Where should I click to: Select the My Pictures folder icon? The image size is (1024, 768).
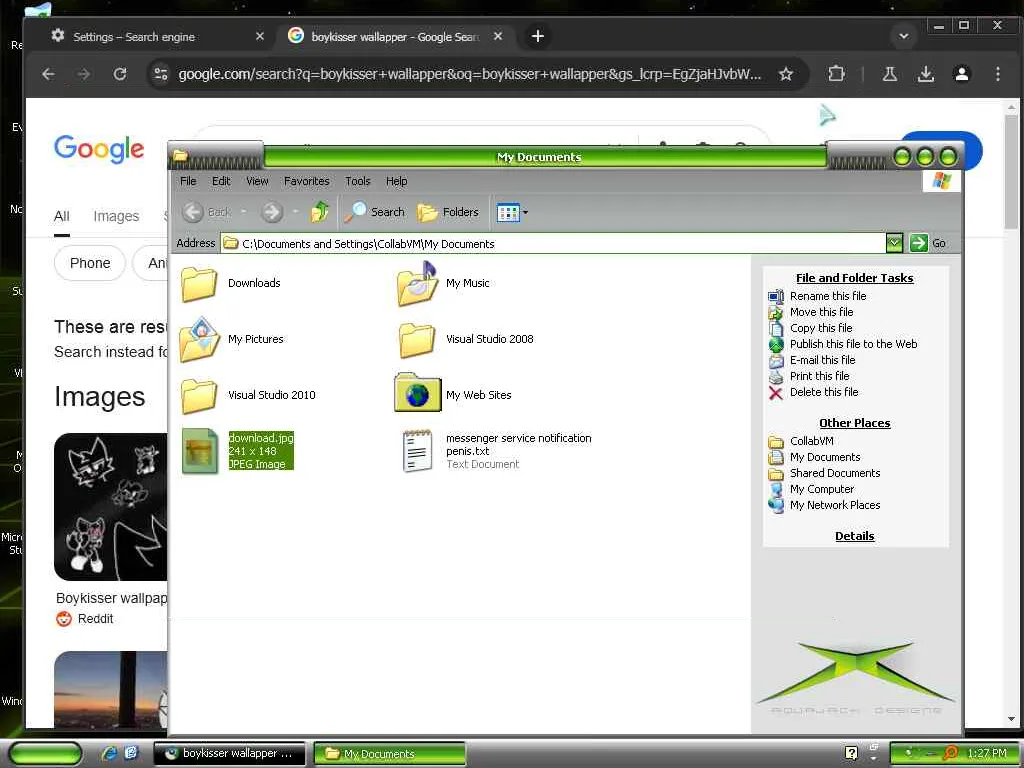pyautogui.click(x=199, y=340)
